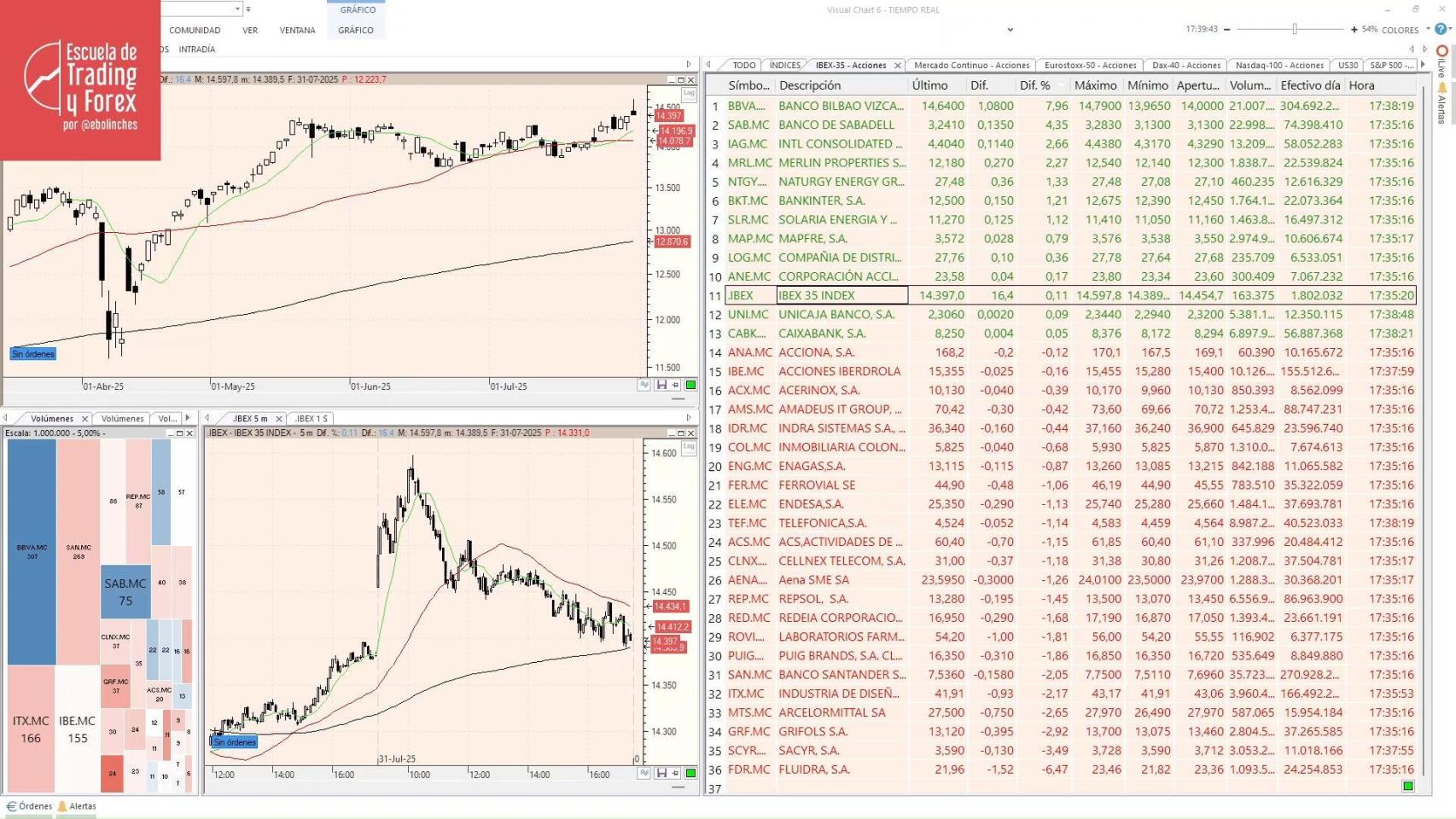Open the chart window options chevron
Screen dimensions: 1456x819
point(1010,30)
